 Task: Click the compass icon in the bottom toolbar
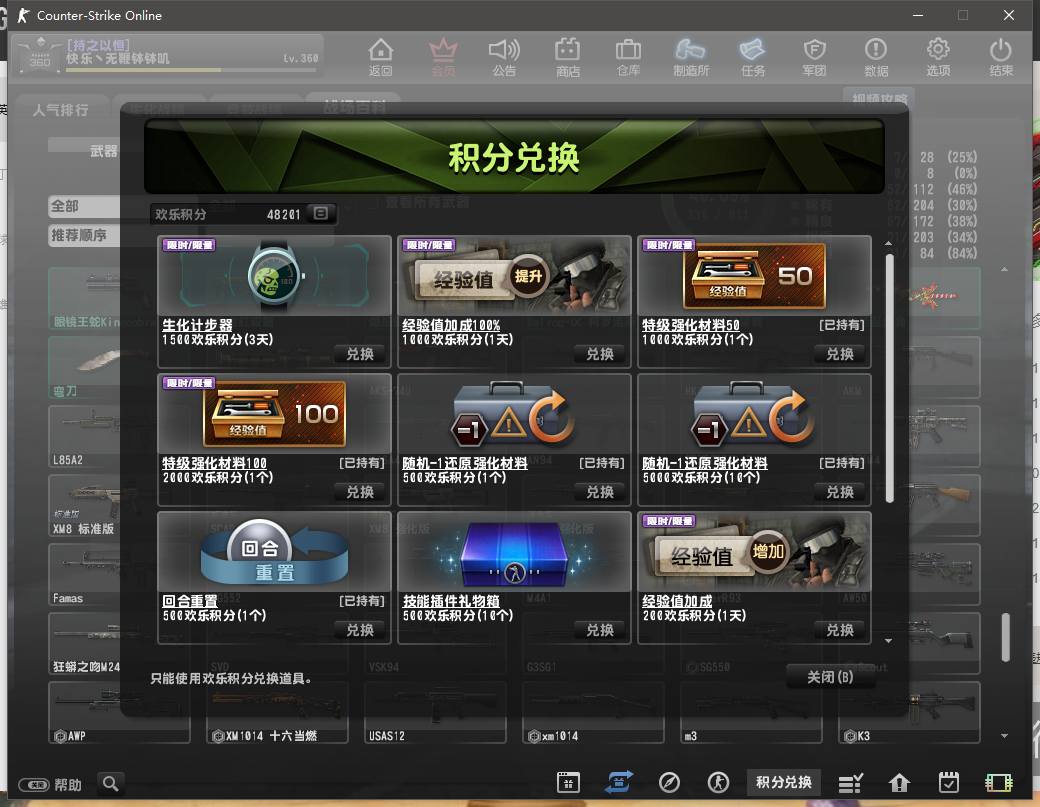click(669, 782)
